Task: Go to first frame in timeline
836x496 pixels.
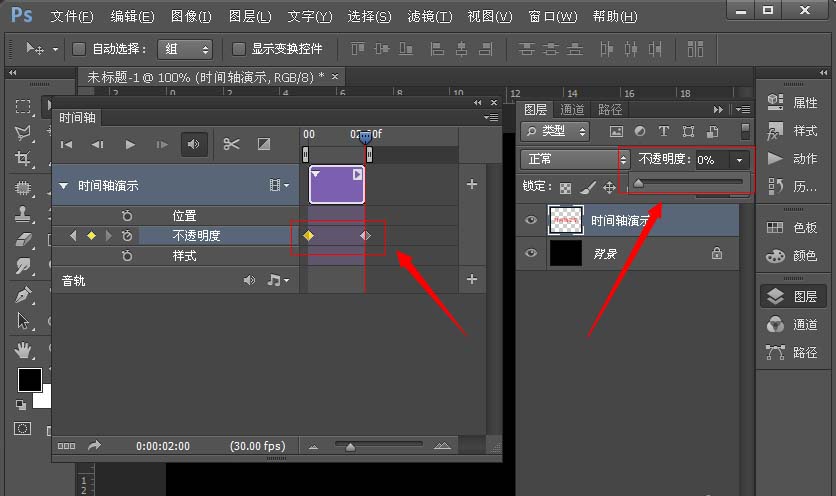Action: [x=66, y=145]
